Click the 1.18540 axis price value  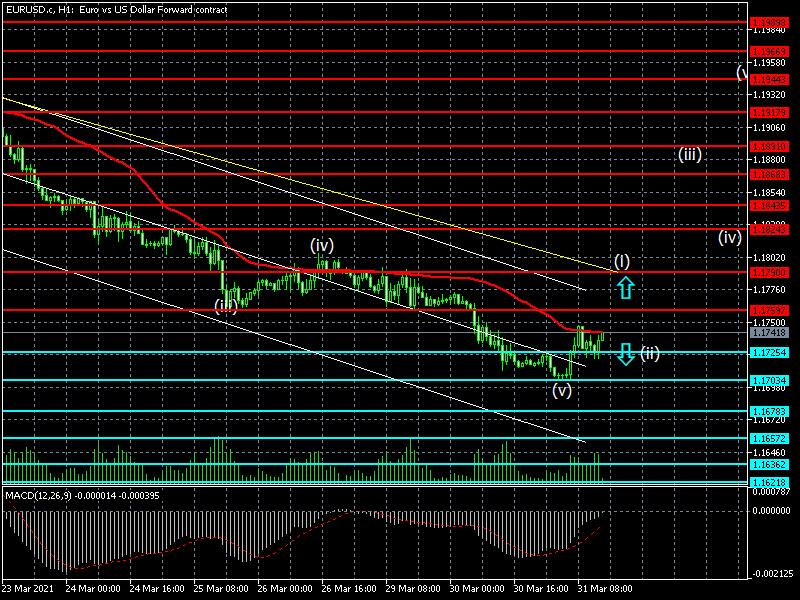pyautogui.click(x=769, y=192)
